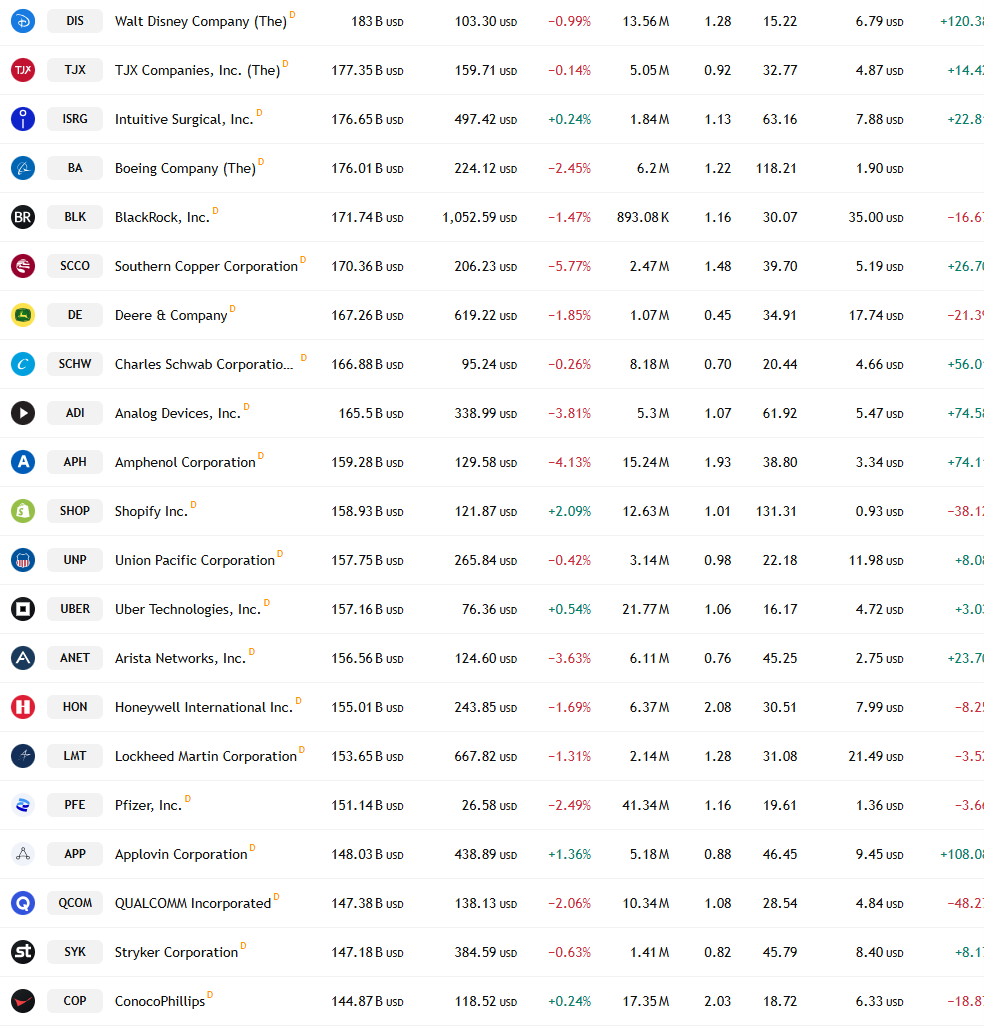The width and height of the screenshot is (984, 1029).
Task: Click the Deere & Company logo icon
Action: [x=23, y=315]
